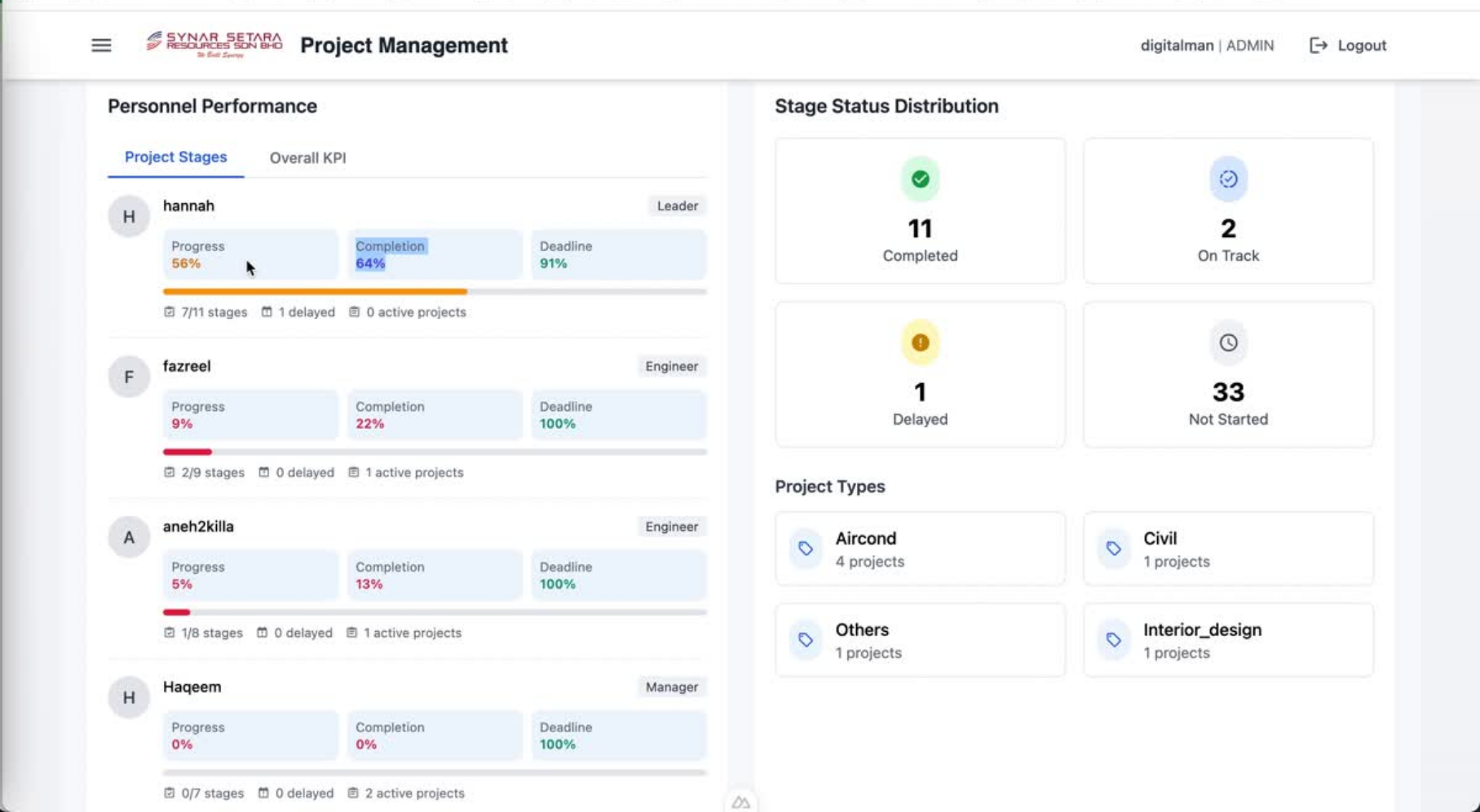Click hannah's orange progress bar
1480x812 pixels.
[316, 292]
